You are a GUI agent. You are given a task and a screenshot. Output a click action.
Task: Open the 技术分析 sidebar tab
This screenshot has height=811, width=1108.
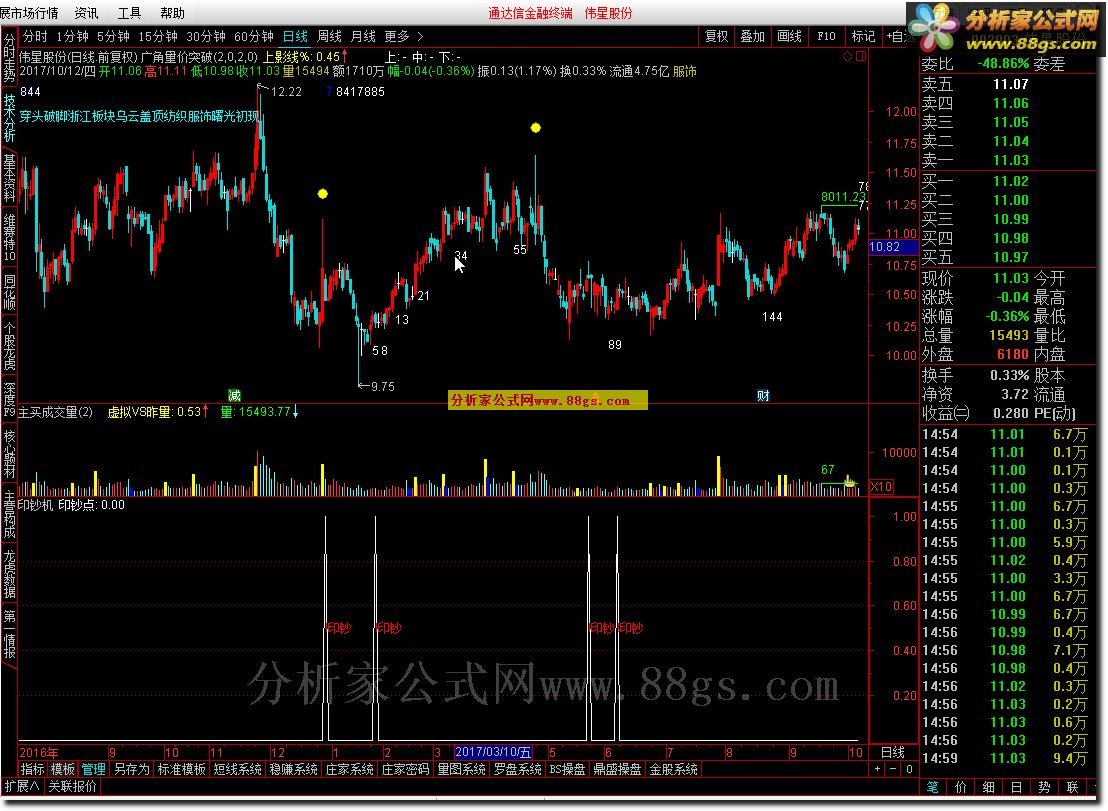(x=9, y=117)
